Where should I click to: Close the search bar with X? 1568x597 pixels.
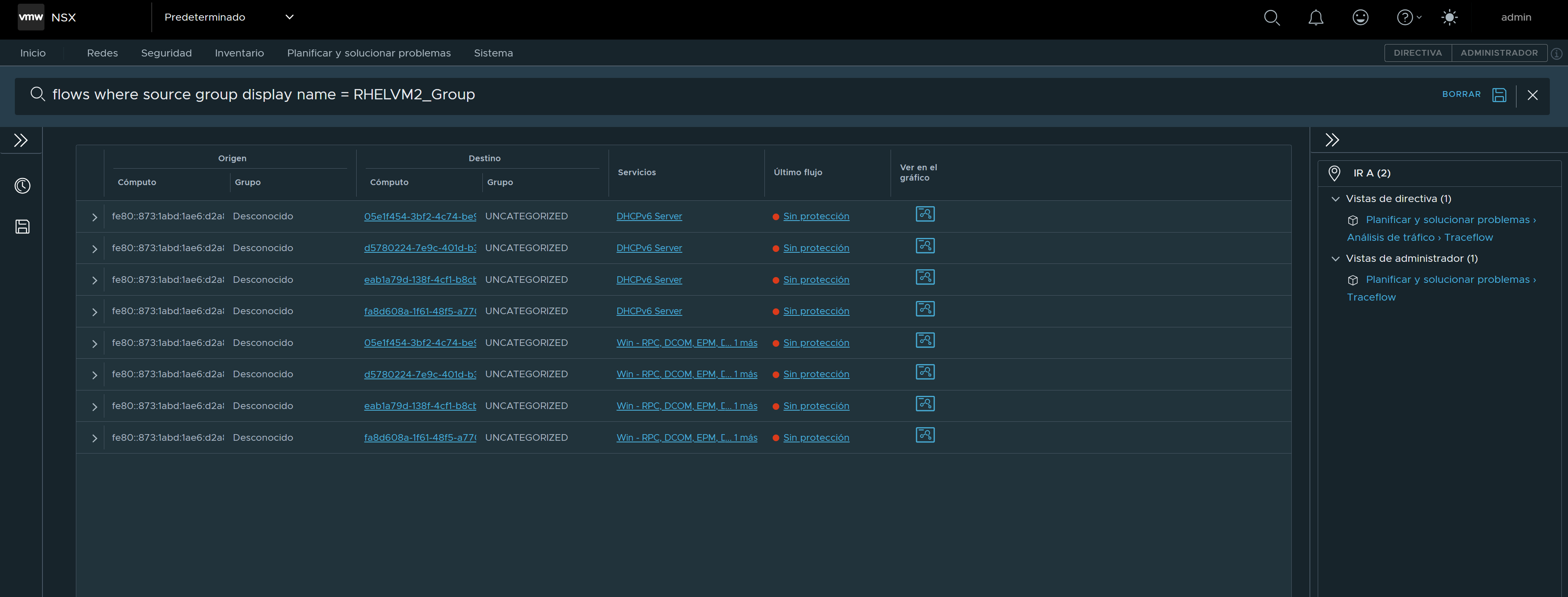pyautogui.click(x=1533, y=95)
